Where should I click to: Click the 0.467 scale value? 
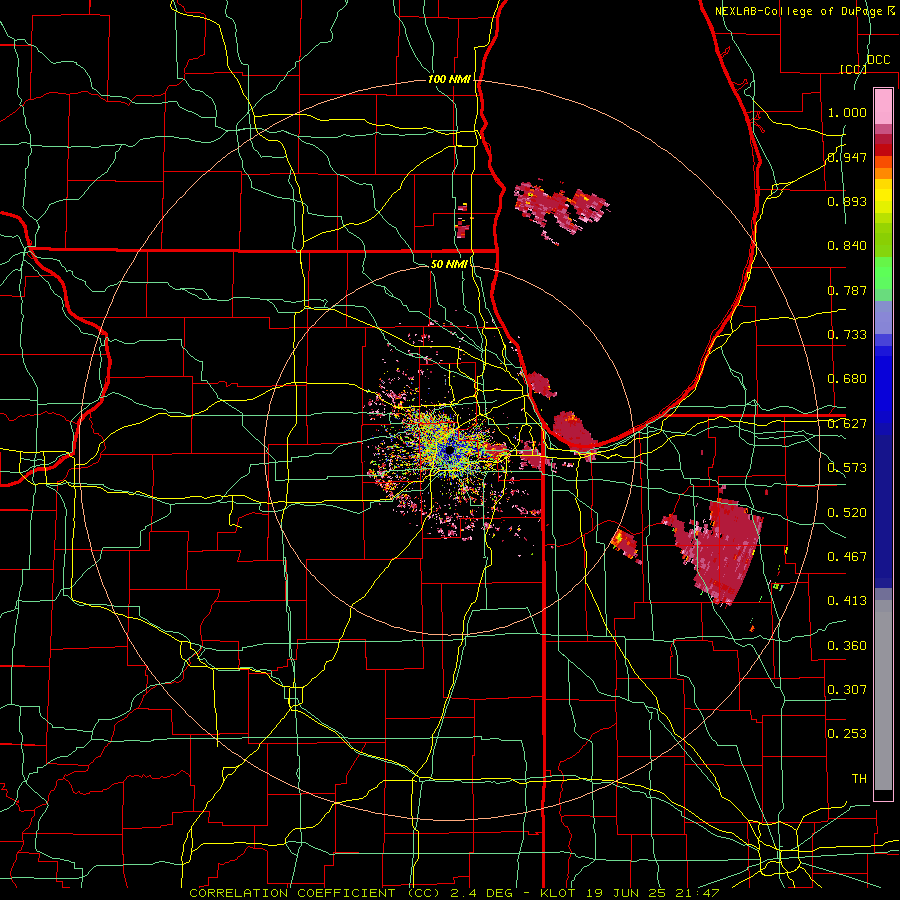847,557
